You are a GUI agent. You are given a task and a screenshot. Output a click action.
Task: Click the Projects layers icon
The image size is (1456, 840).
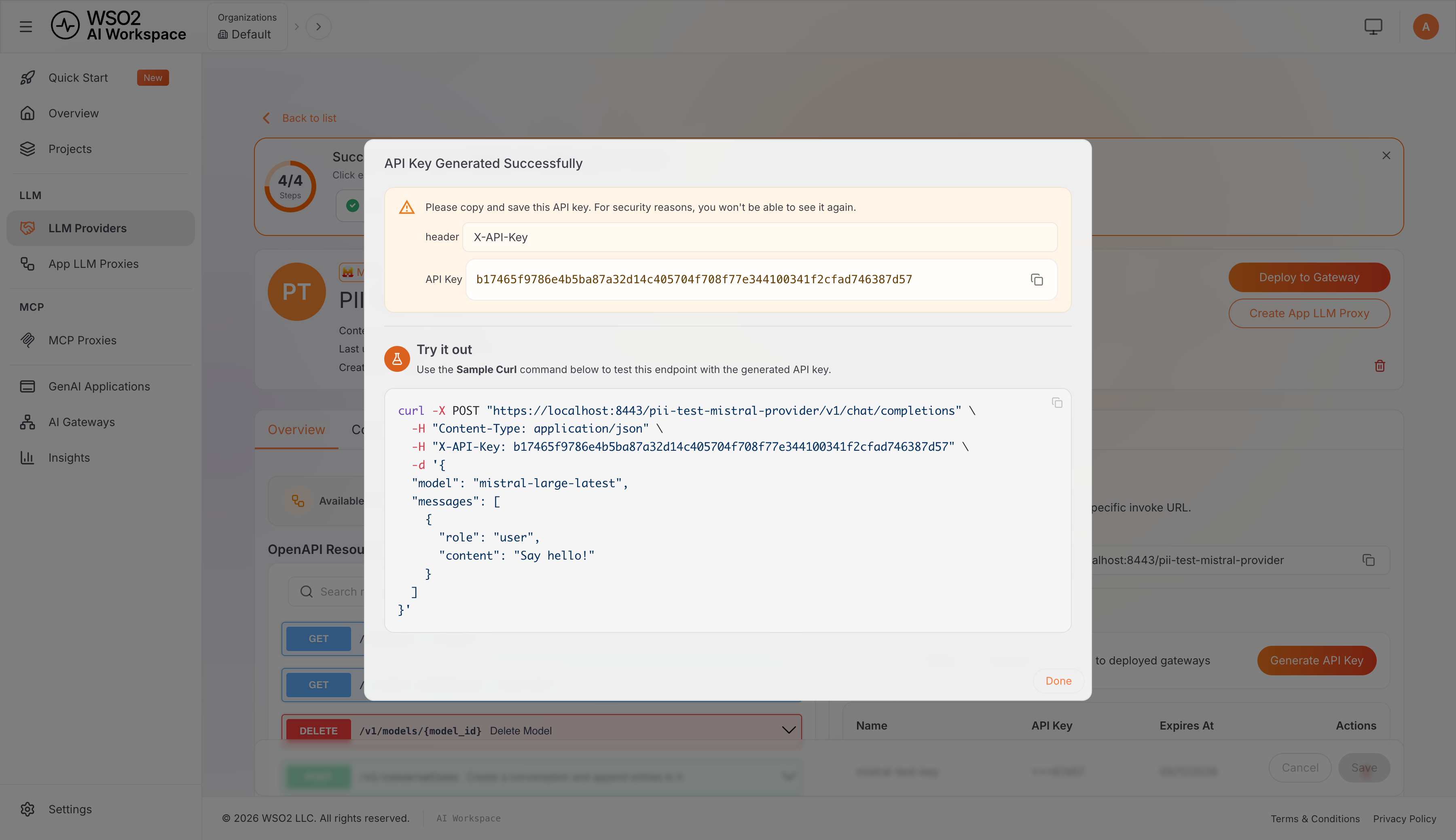click(28, 149)
